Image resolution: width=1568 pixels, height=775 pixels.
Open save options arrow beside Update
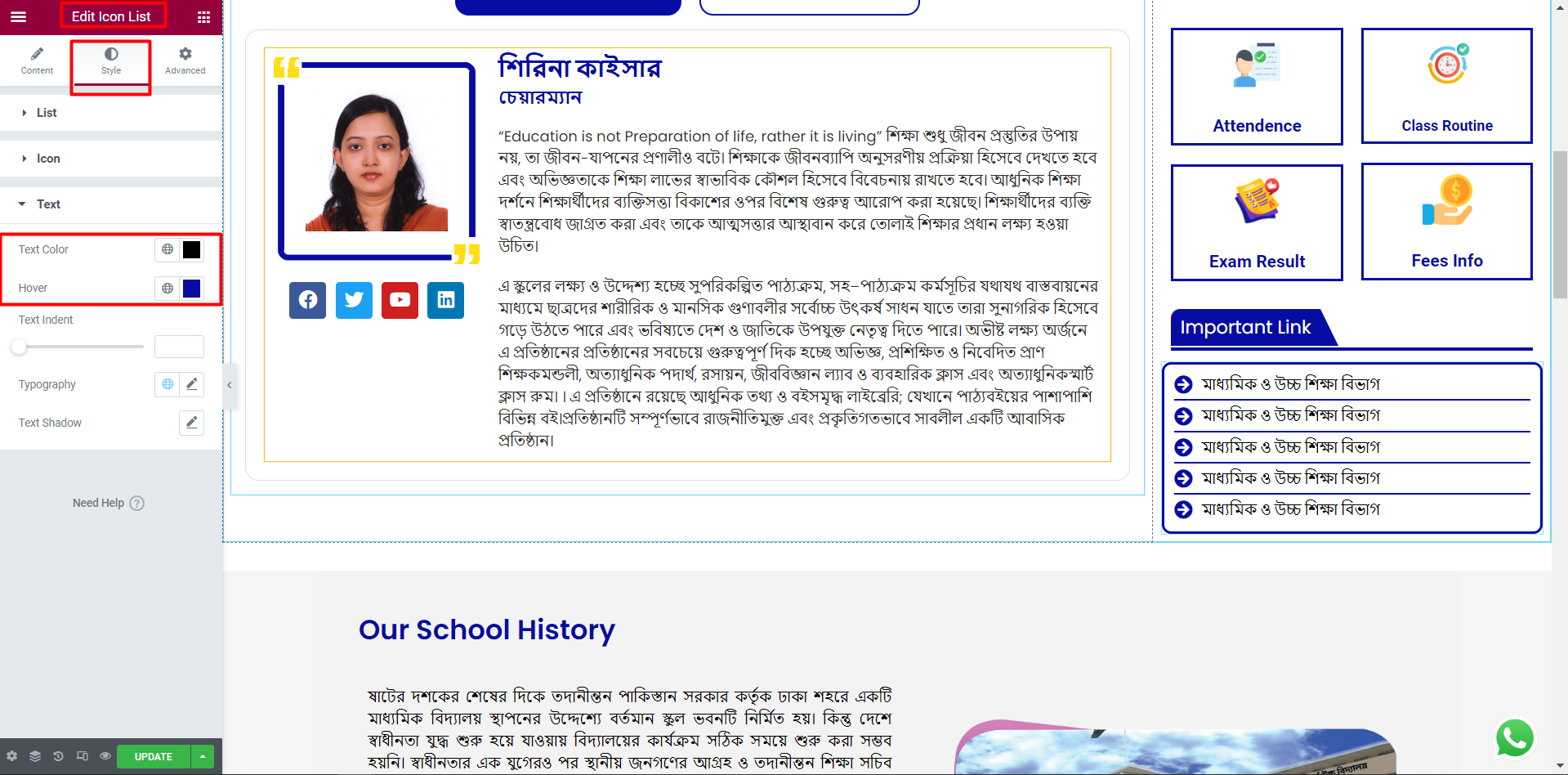tap(203, 756)
